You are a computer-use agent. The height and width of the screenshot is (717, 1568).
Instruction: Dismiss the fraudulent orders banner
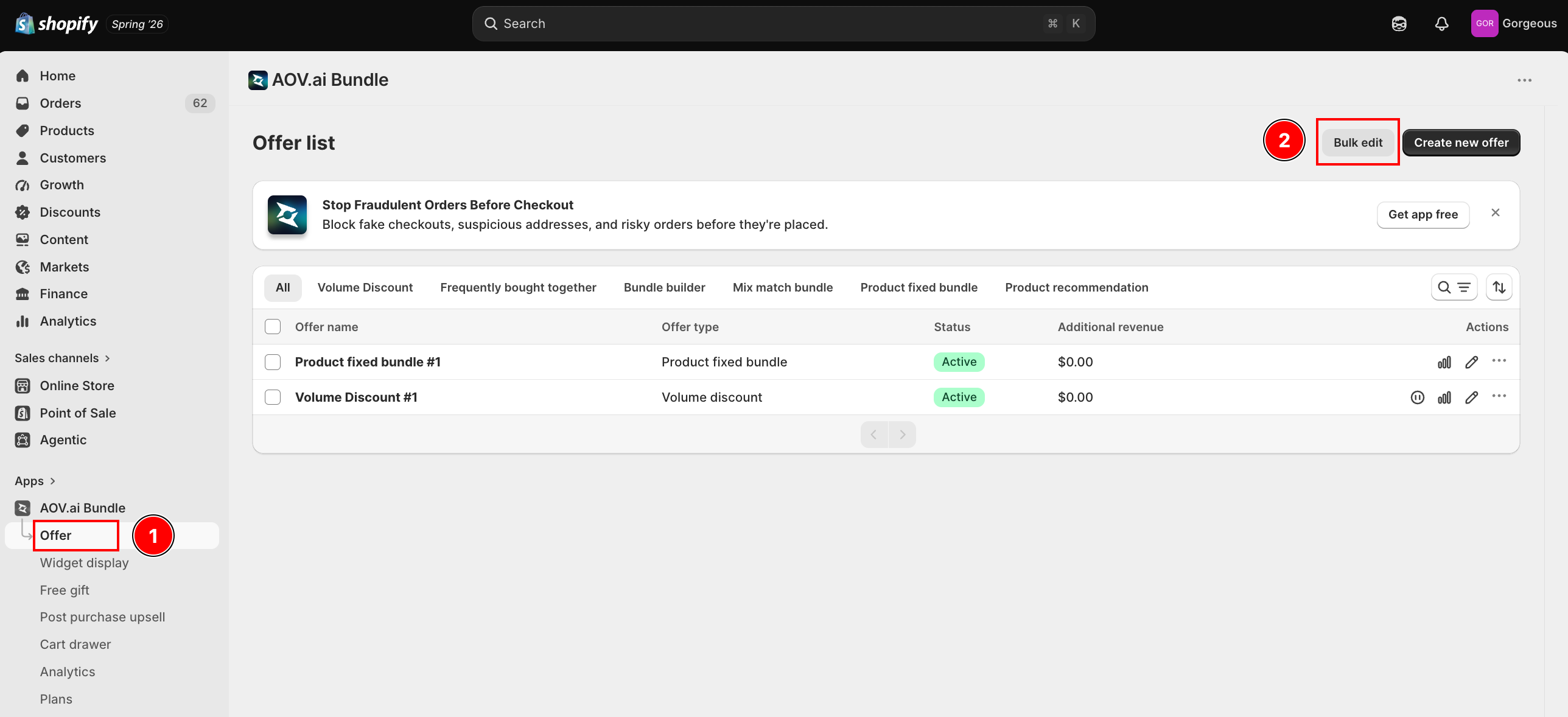(x=1496, y=213)
